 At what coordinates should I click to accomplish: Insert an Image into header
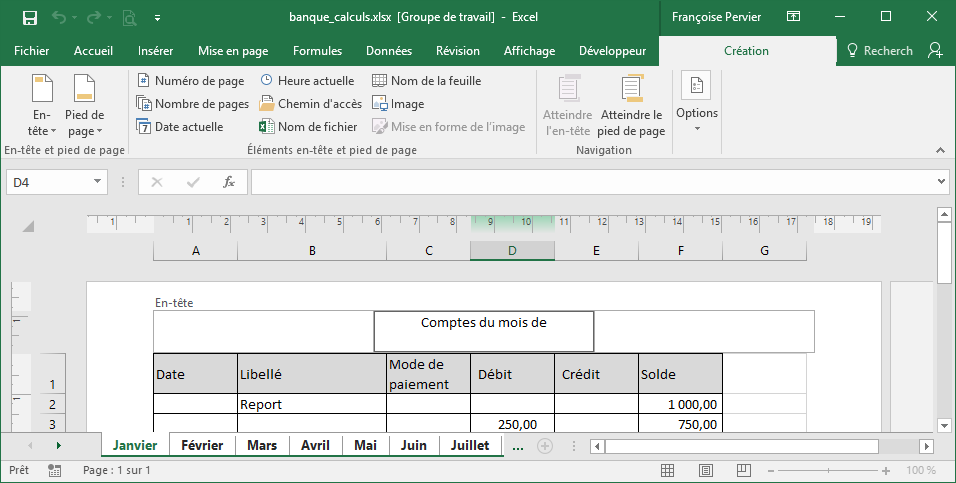[398, 103]
